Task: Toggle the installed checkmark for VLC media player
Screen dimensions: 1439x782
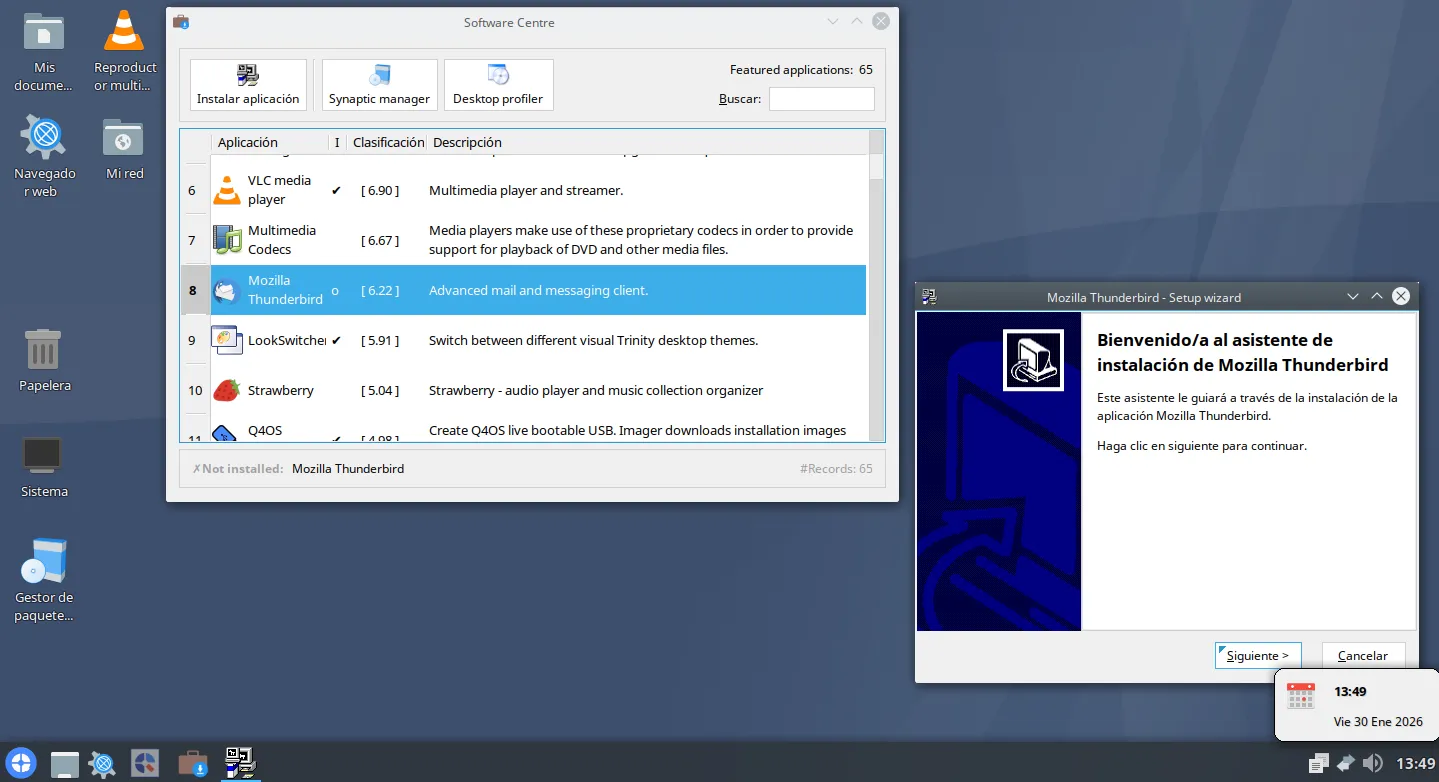Action: tap(336, 190)
